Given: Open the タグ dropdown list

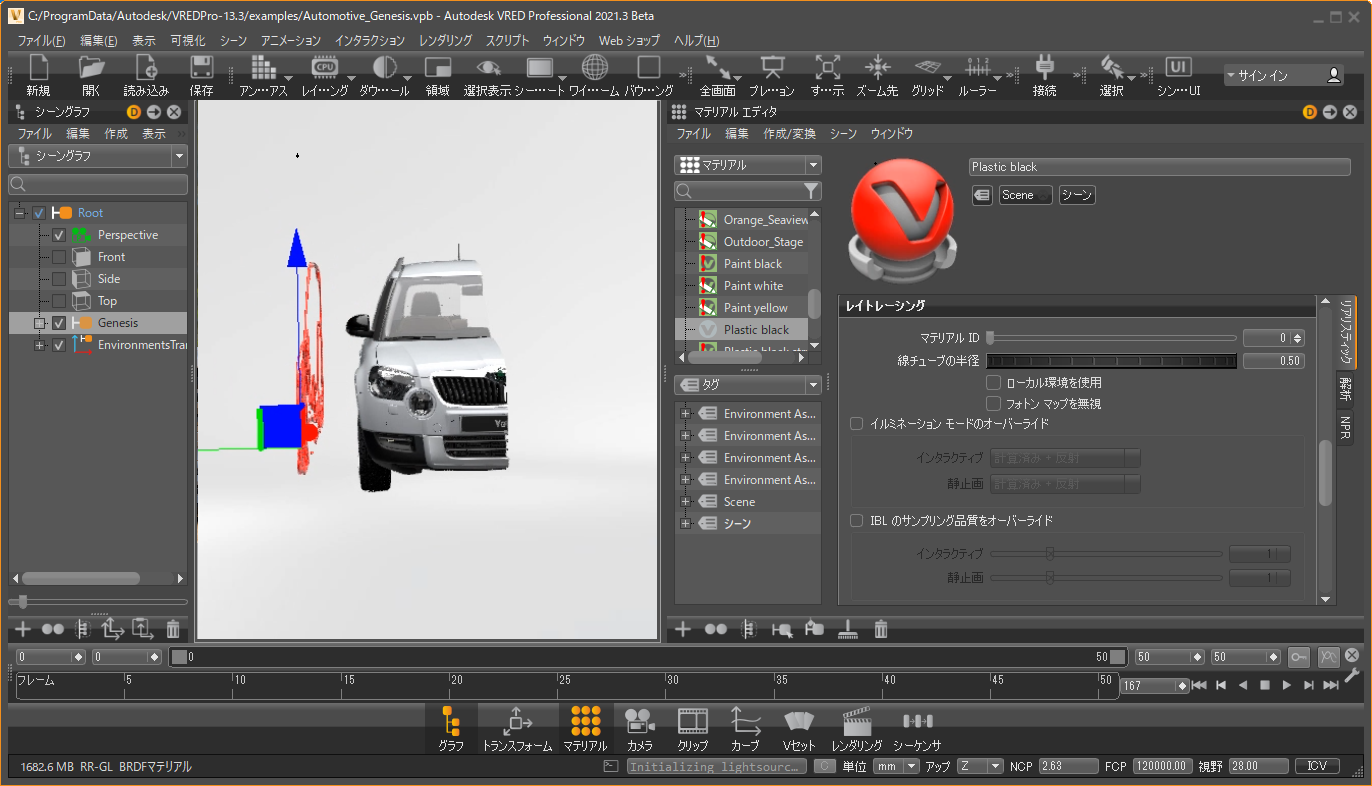Looking at the screenshot, I should pos(748,384).
